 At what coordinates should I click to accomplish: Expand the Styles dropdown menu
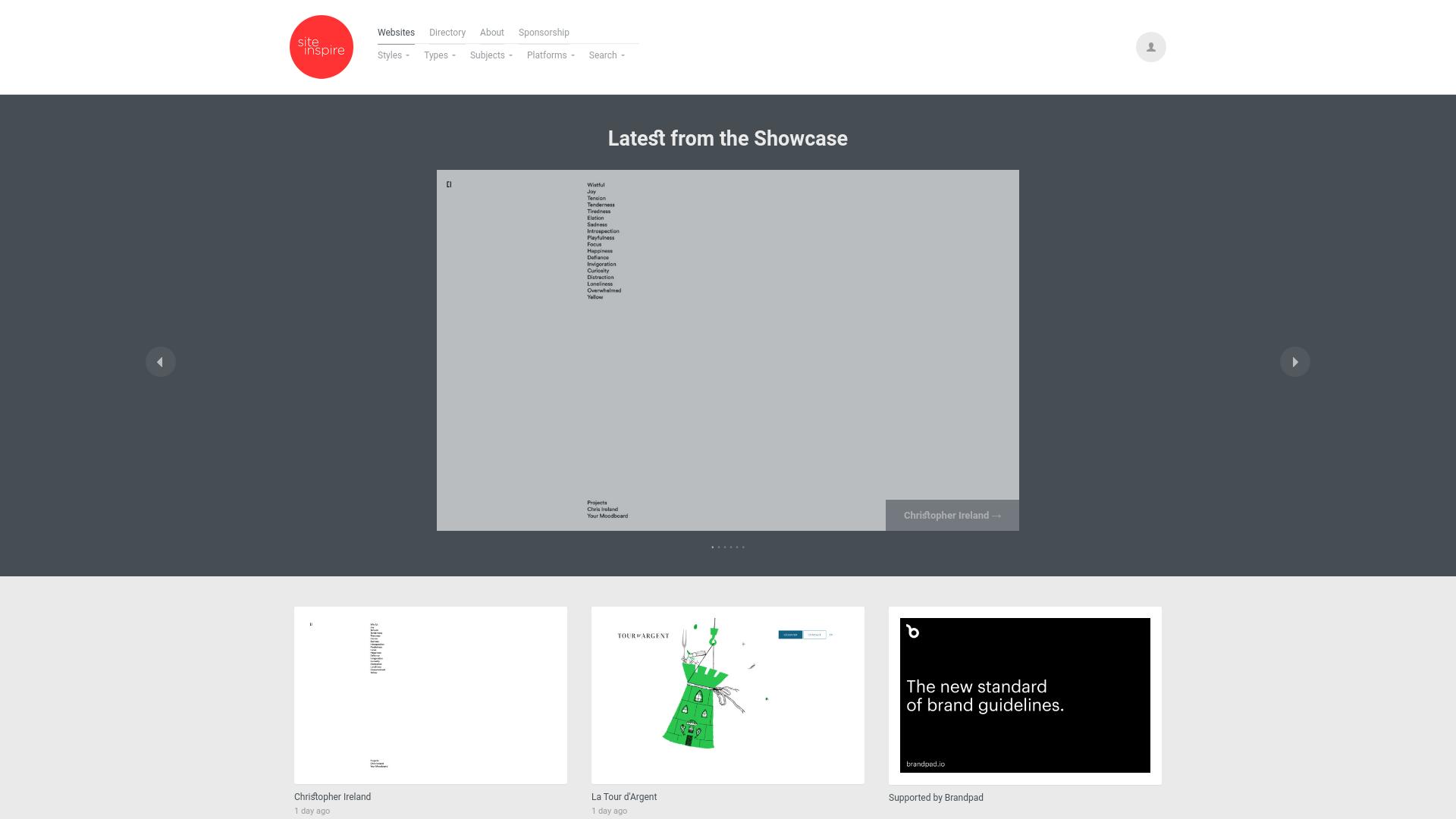393,55
